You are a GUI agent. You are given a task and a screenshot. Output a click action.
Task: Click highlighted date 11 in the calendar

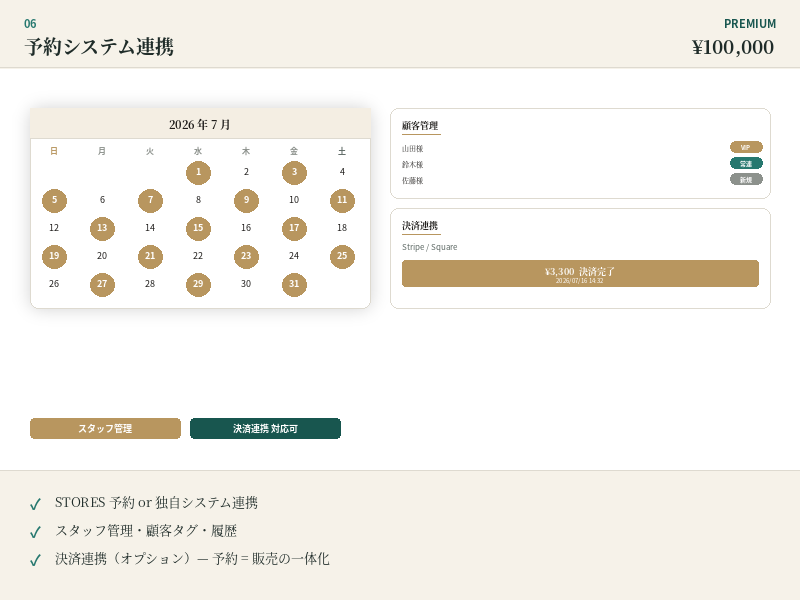coord(342,201)
